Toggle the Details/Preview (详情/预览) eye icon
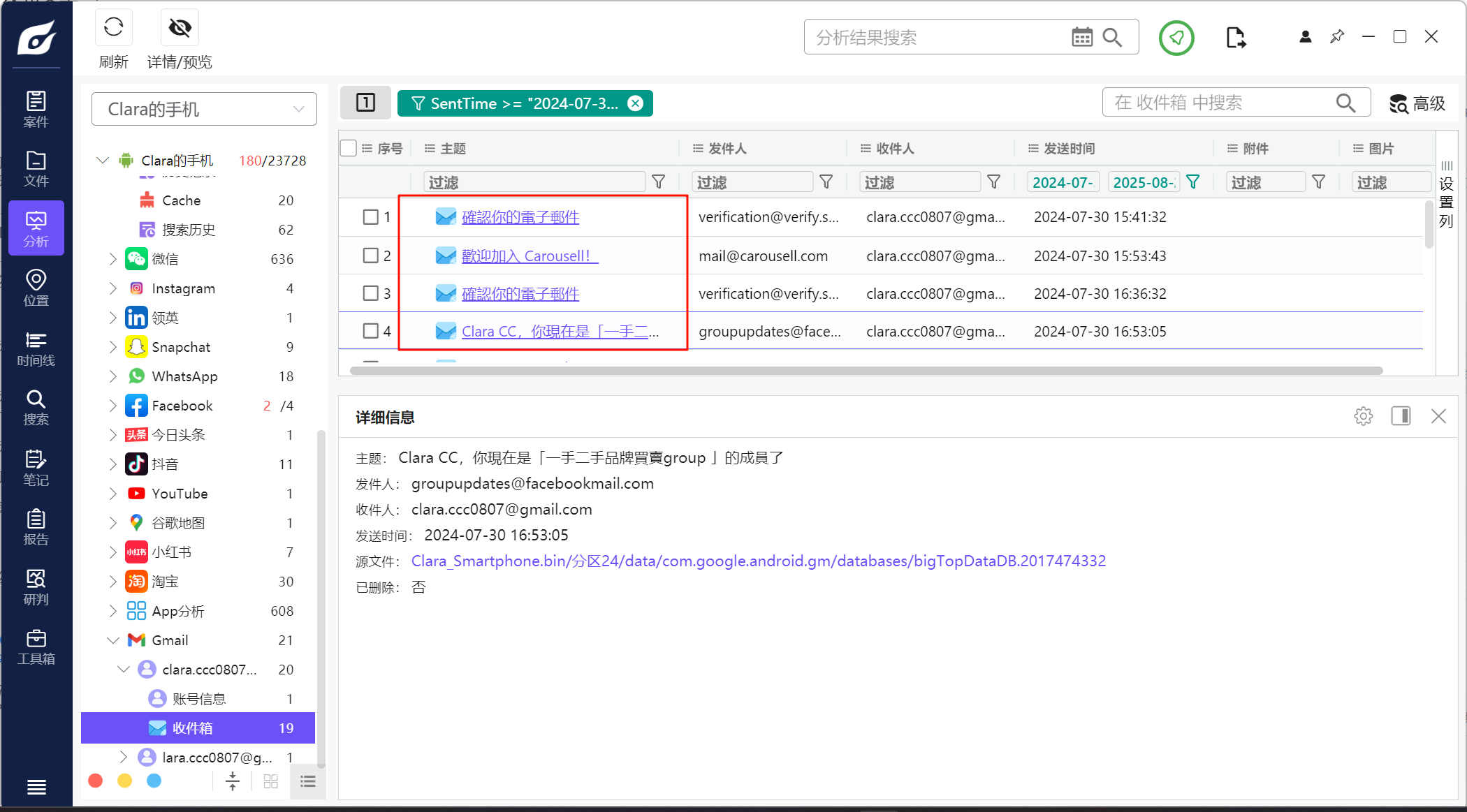The height and width of the screenshot is (812, 1467). pyautogui.click(x=180, y=28)
